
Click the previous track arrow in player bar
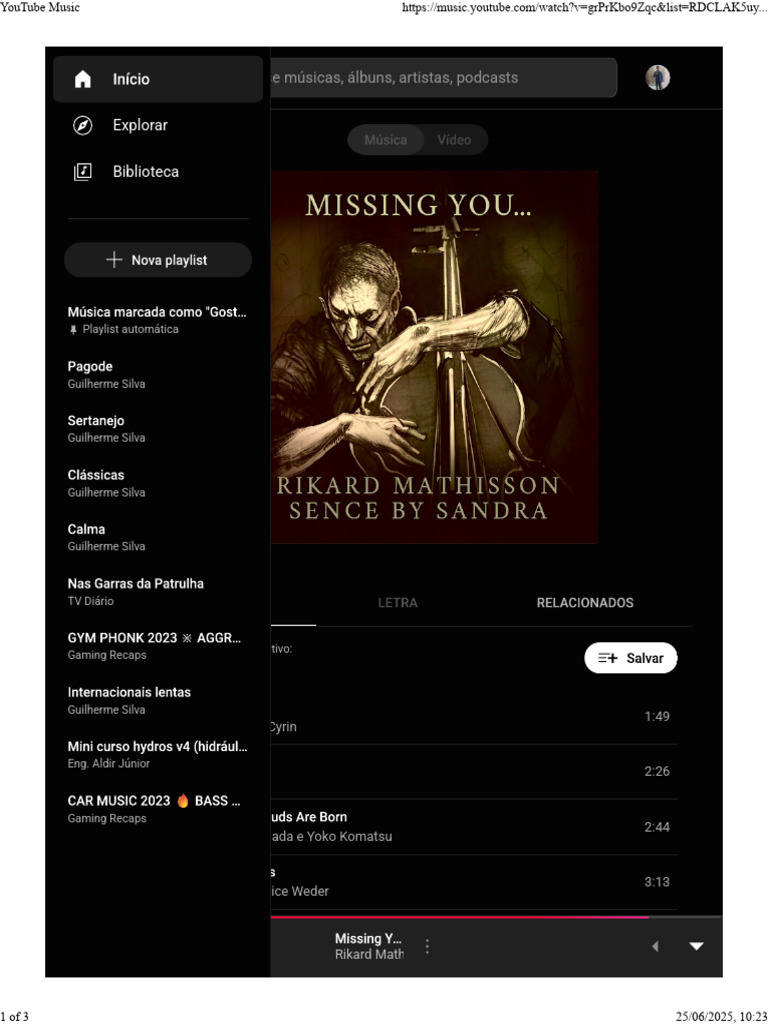pos(655,946)
